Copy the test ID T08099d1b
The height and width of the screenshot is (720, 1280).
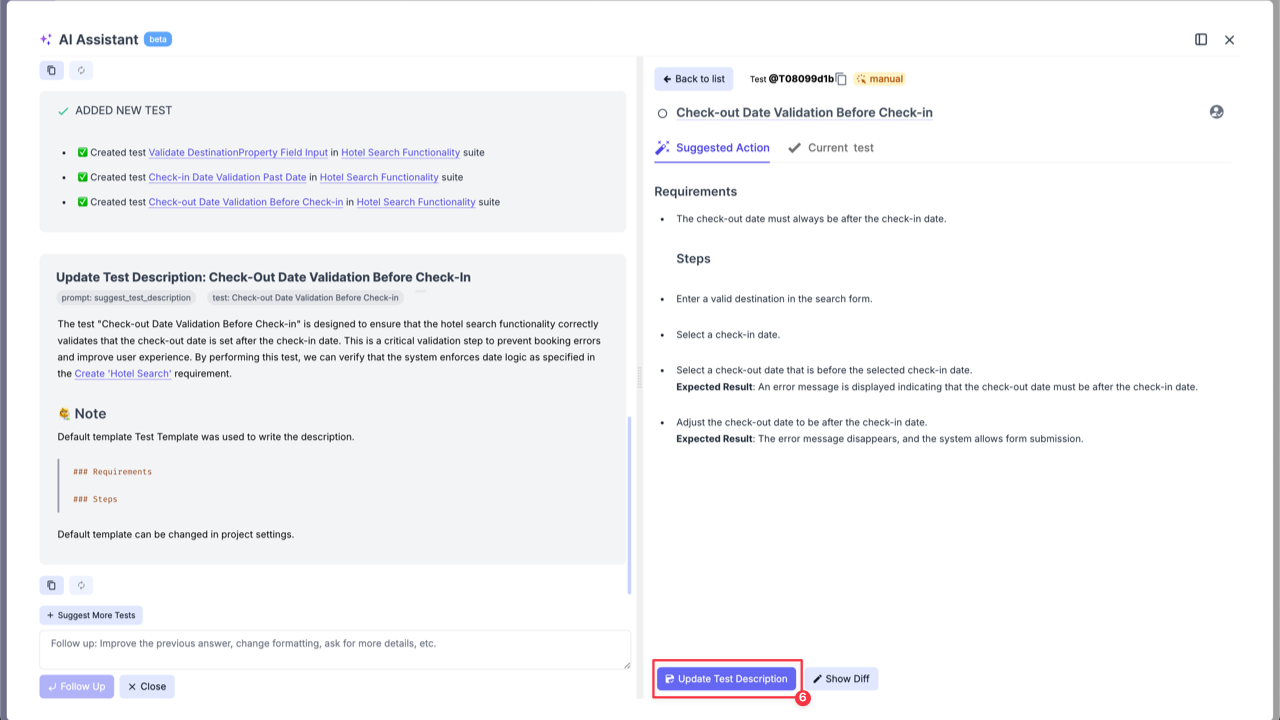(841, 79)
